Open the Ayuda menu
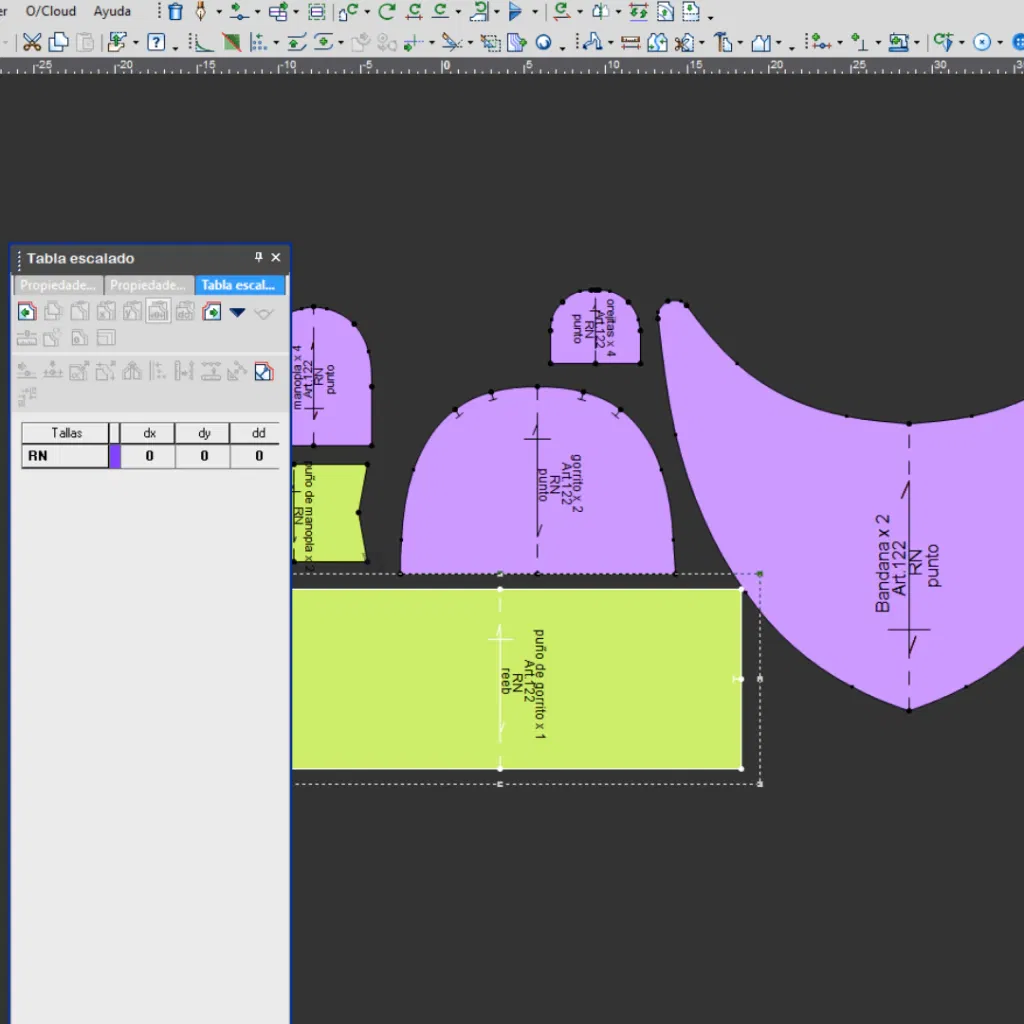1024x1024 pixels. click(112, 11)
